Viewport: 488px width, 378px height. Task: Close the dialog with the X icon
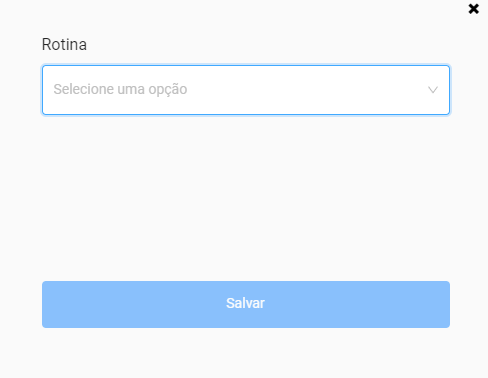coord(473,9)
